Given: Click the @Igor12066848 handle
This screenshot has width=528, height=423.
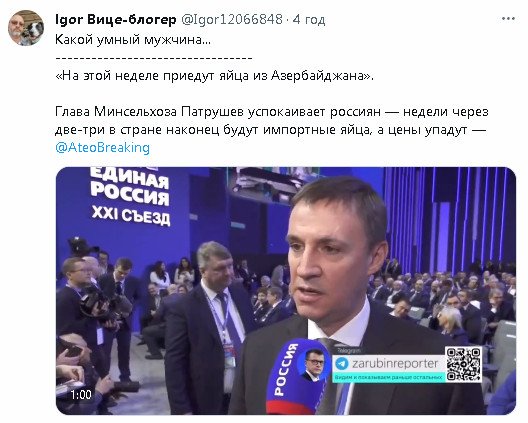Looking at the screenshot, I should (232, 20).
